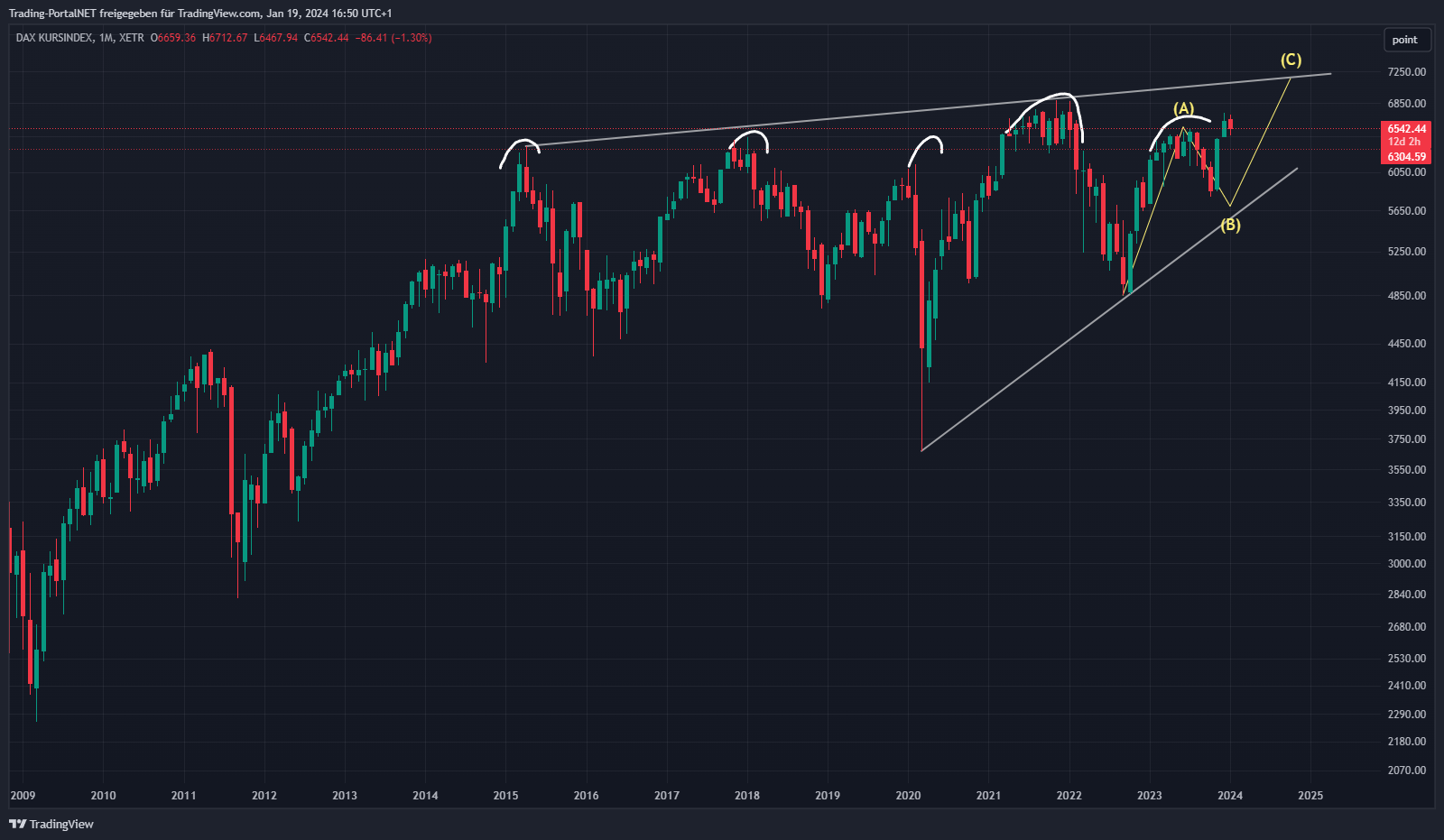Click the 6304.59 price tag
Image resolution: width=1444 pixels, height=840 pixels.
tap(1406, 157)
